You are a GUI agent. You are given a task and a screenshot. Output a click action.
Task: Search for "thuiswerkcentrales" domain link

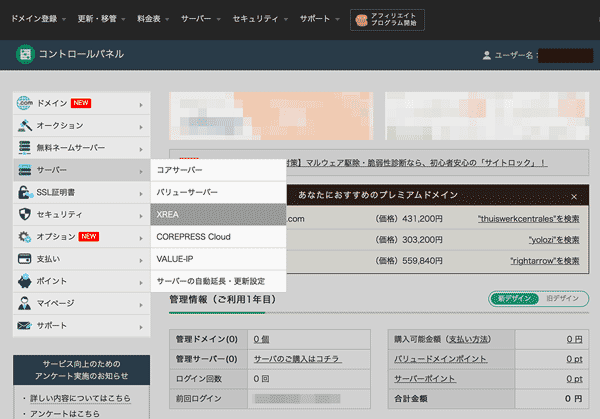tap(528, 219)
